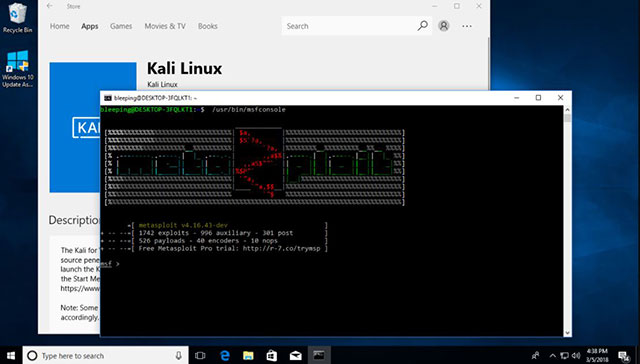Click the /usr/bin/msfconsole command text
This screenshot has height=364, width=640.
coord(249,110)
